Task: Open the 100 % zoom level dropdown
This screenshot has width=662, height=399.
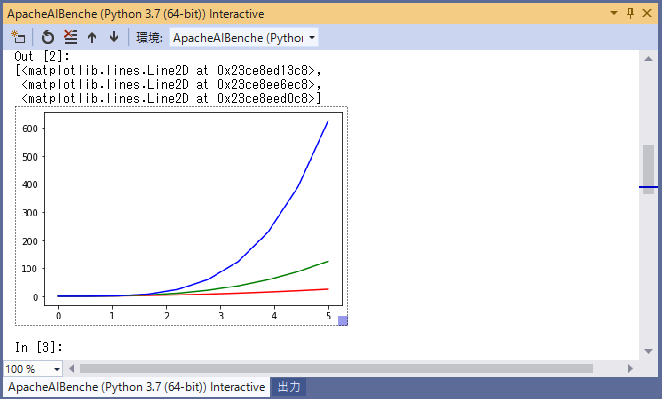Action: pyautogui.click(x=33, y=369)
